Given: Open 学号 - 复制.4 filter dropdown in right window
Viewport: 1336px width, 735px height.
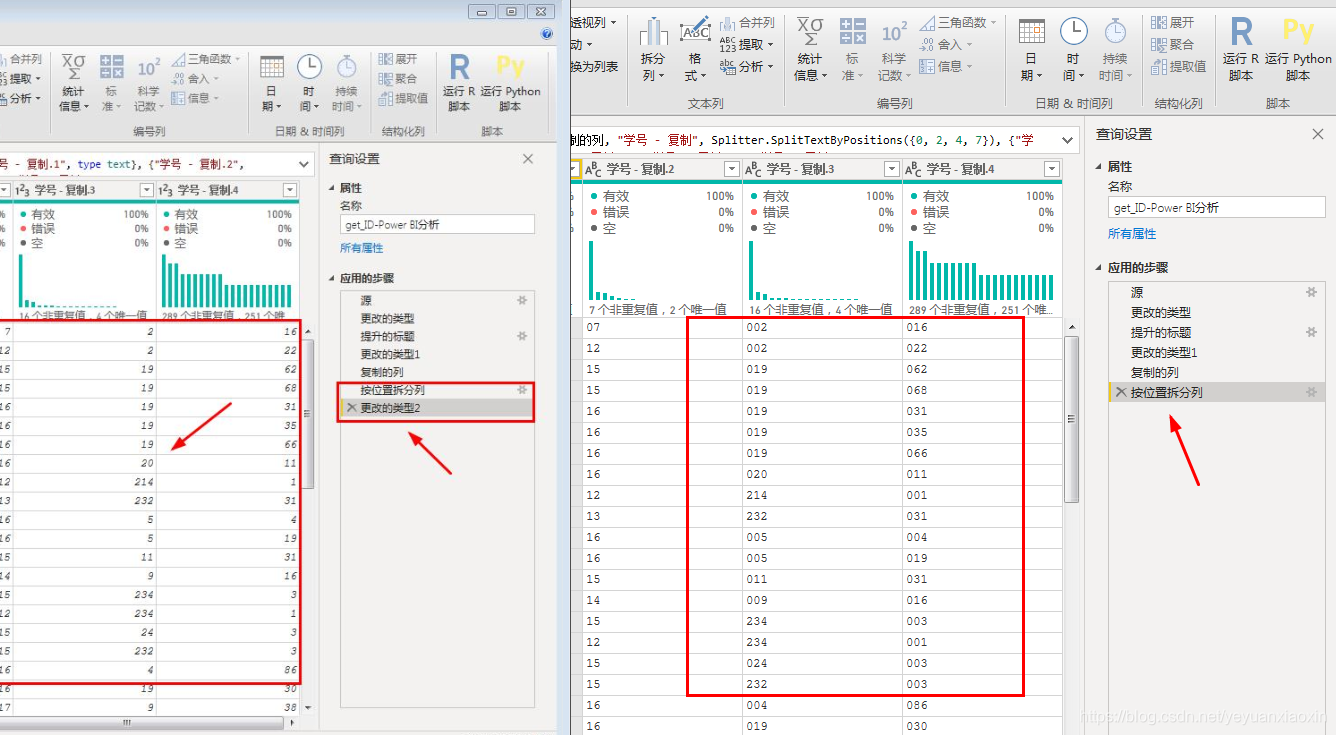Looking at the screenshot, I should [1051, 169].
